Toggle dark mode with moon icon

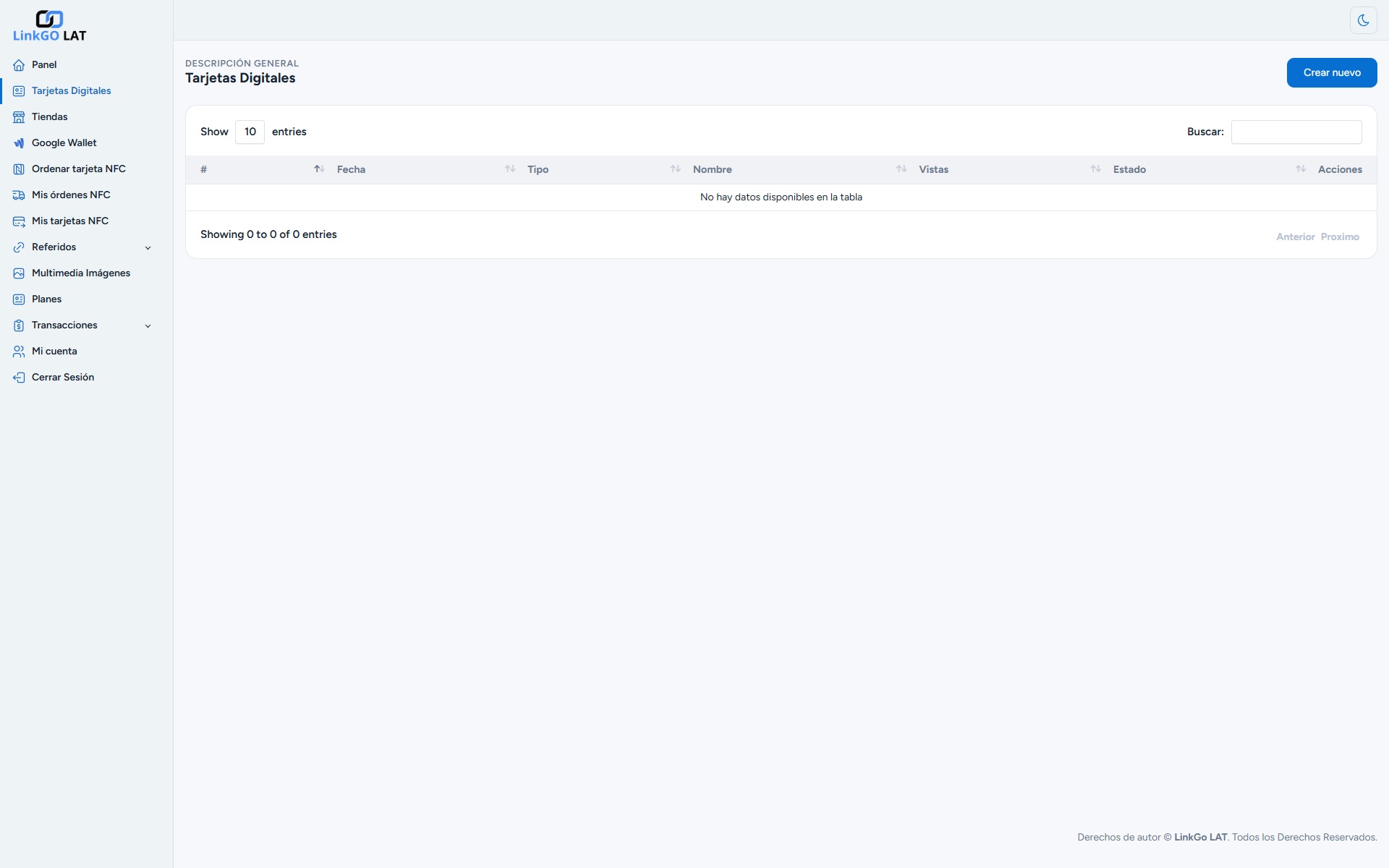[x=1363, y=20]
